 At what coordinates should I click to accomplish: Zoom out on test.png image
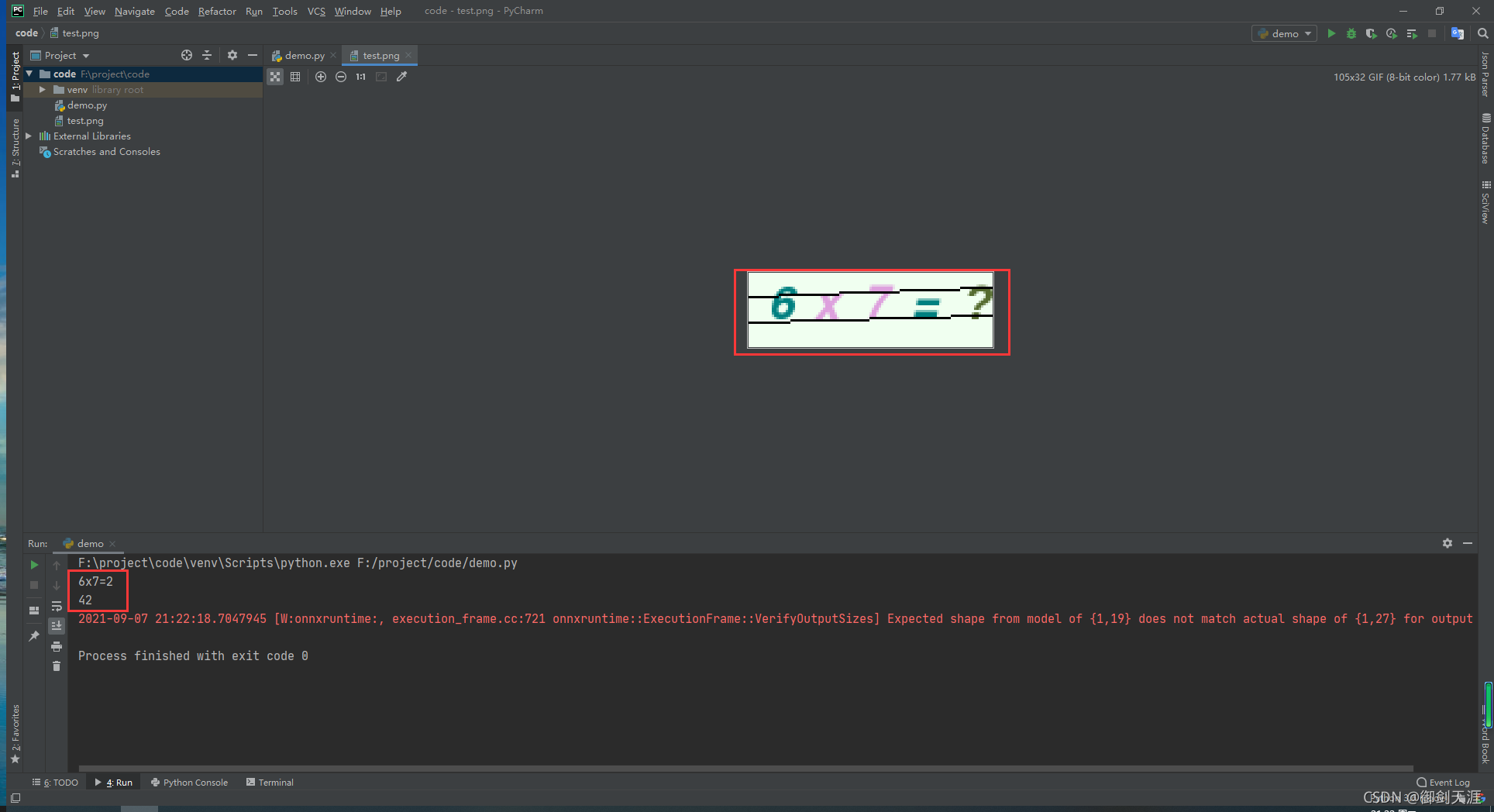pos(341,77)
